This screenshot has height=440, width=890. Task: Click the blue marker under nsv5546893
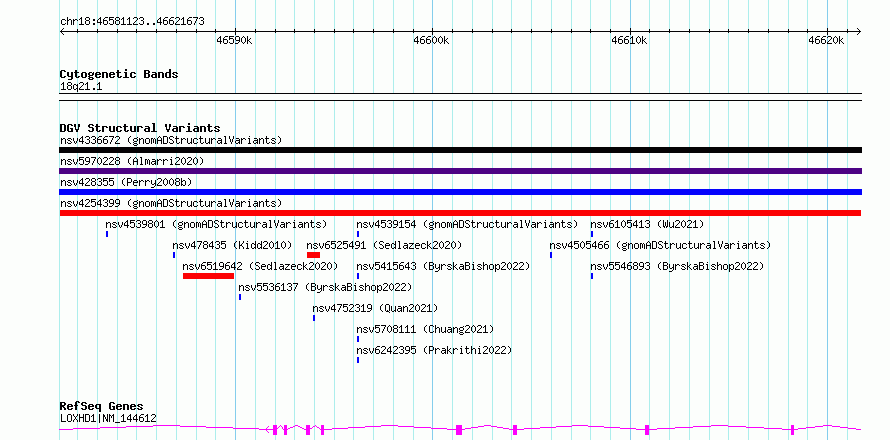tap(592, 276)
